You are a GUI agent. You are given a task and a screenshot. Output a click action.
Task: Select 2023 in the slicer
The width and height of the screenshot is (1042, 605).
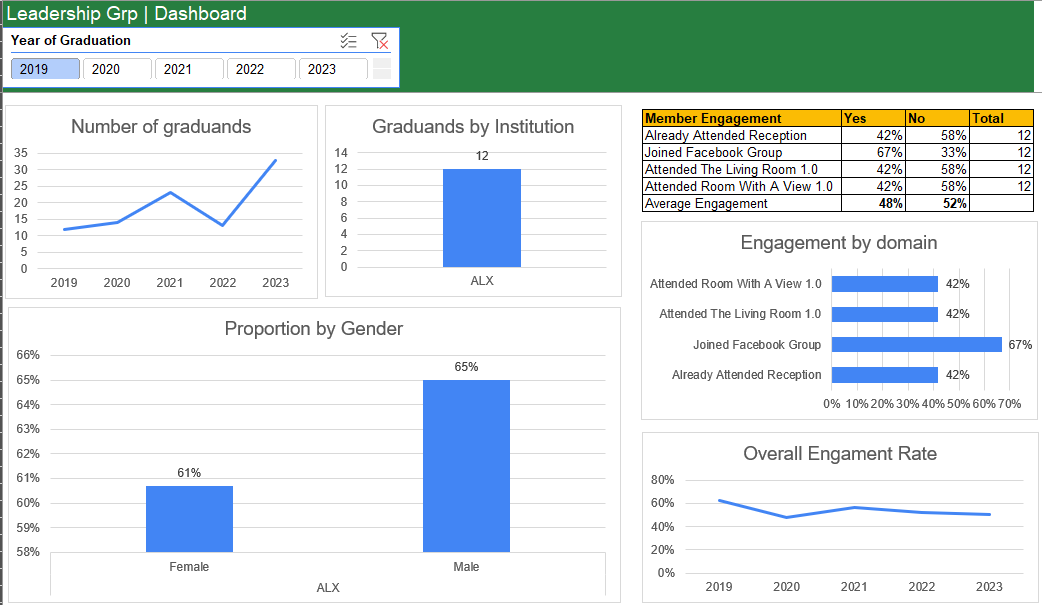[333, 69]
